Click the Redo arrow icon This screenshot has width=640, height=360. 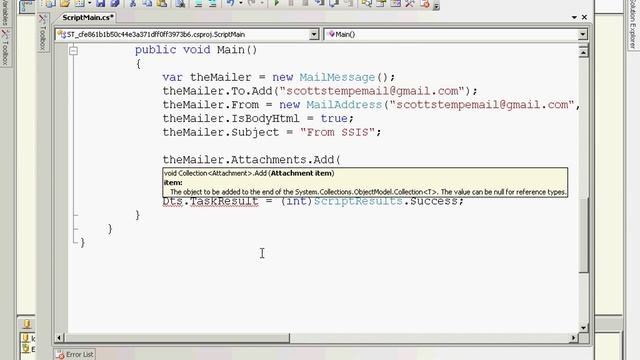coord(251,4)
